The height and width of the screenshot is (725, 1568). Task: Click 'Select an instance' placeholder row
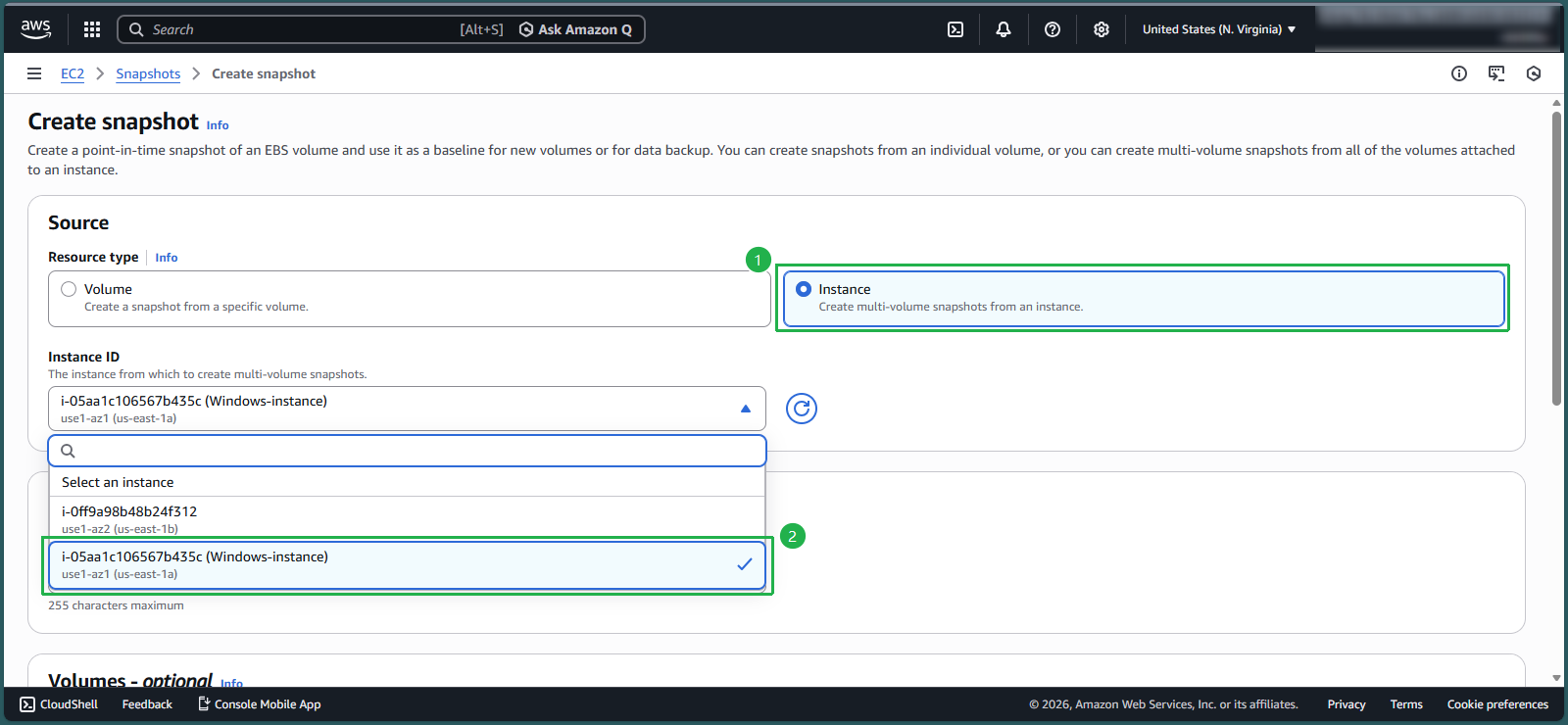[407, 482]
